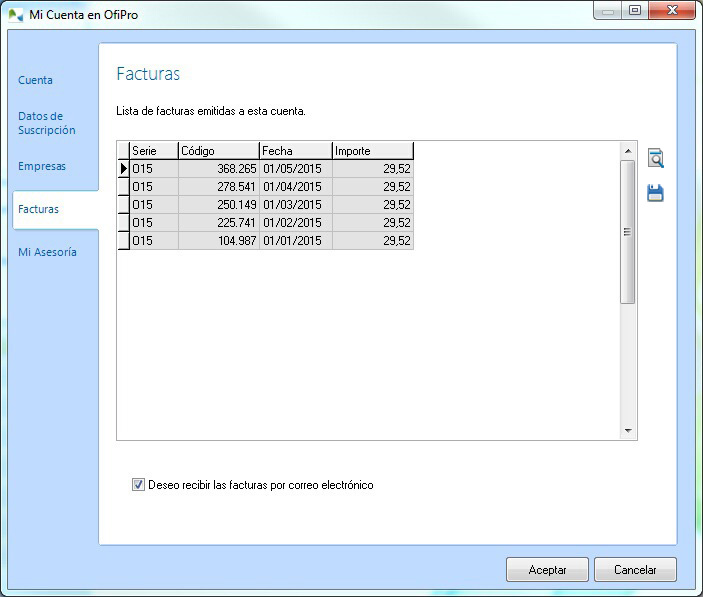
Task: Sort by the Serie column header
Action: [x=154, y=151]
